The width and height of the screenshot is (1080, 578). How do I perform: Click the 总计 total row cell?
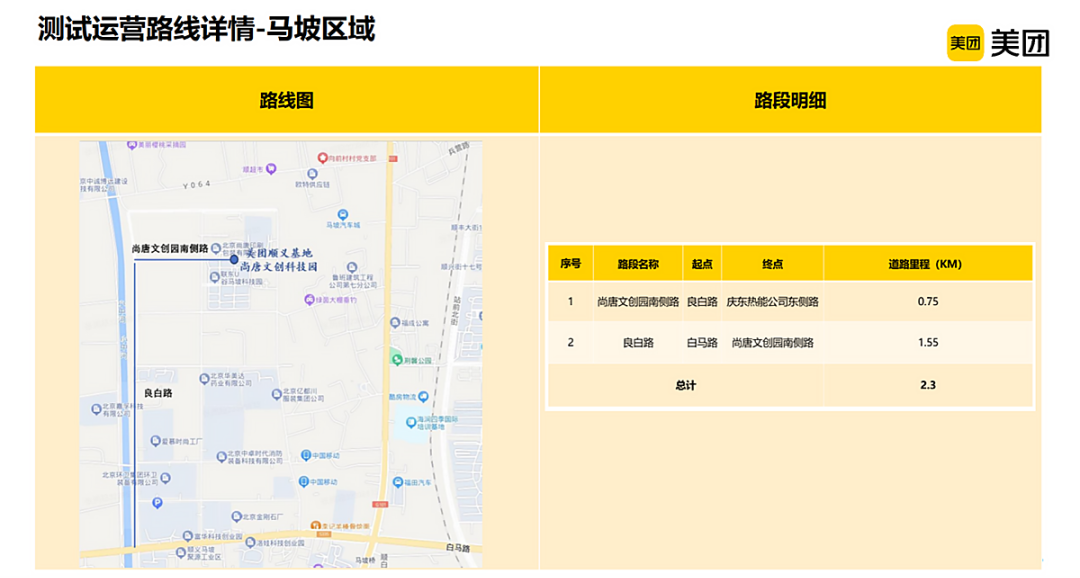coord(685,385)
